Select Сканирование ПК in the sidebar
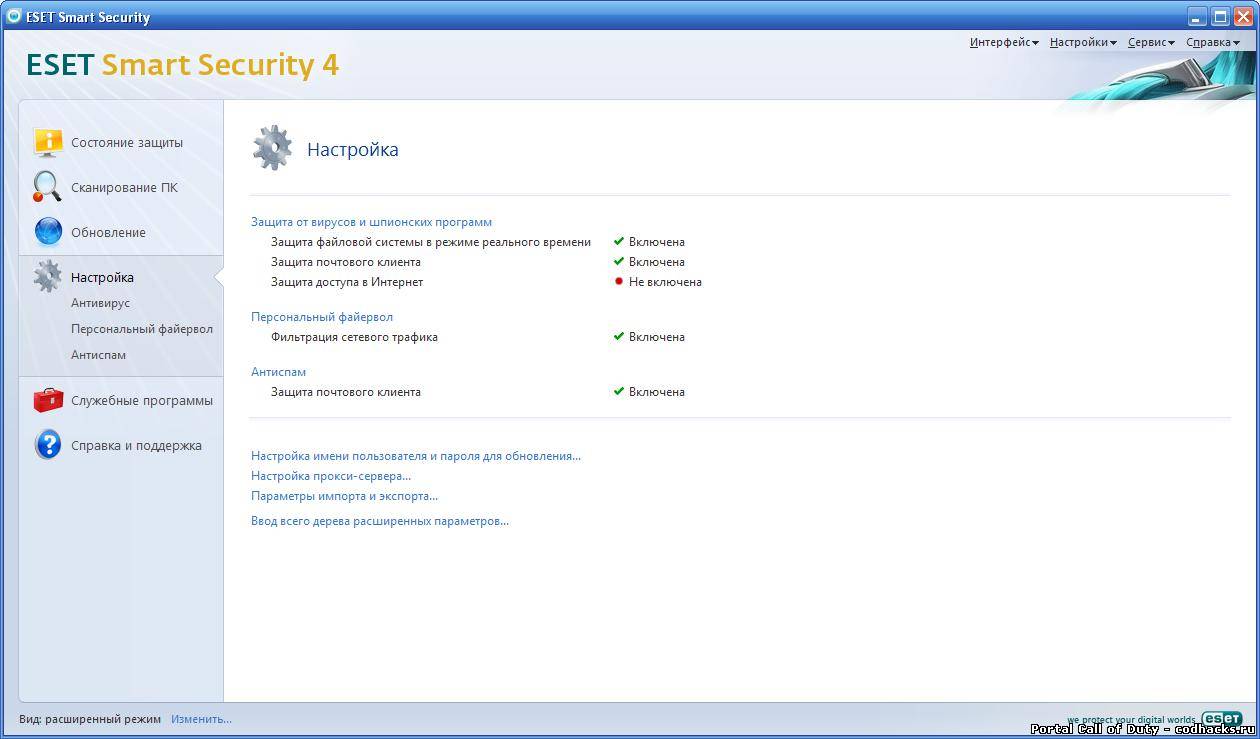The image size is (1260, 739). pyautogui.click(x=124, y=187)
